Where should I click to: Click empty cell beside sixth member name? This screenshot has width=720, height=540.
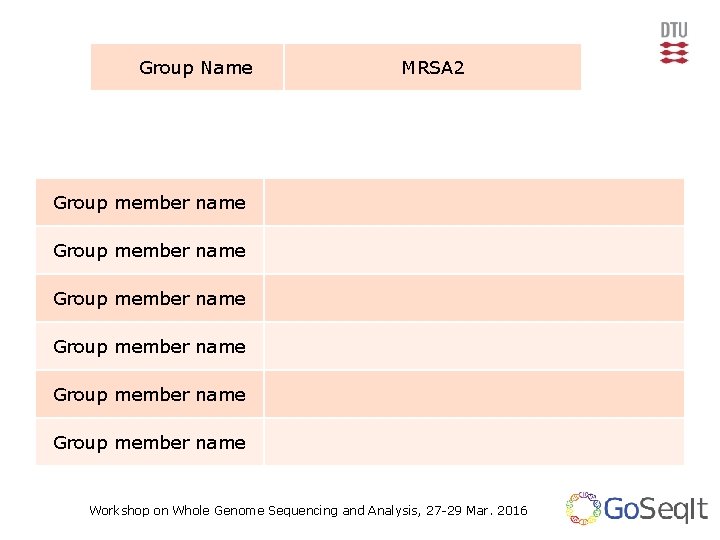point(474,442)
